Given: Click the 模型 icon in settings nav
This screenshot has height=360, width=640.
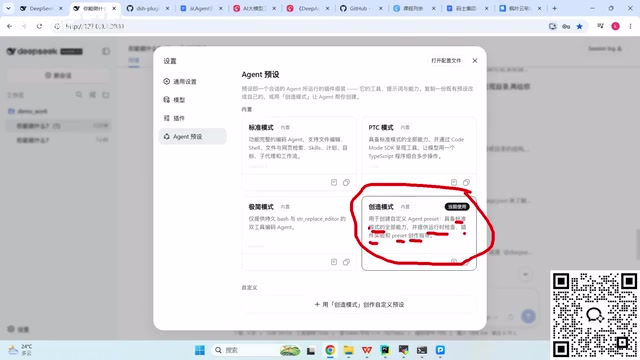Looking at the screenshot, I should coord(167,100).
